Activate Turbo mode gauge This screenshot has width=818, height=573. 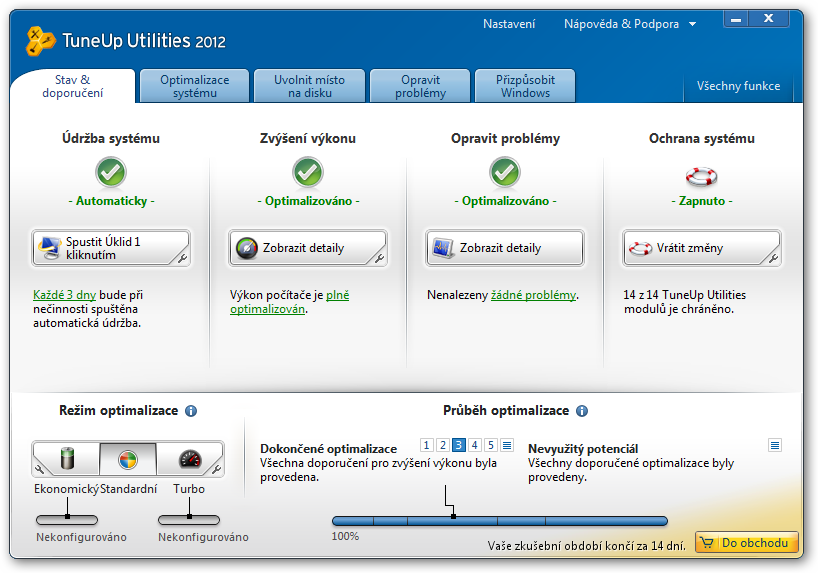190,459
